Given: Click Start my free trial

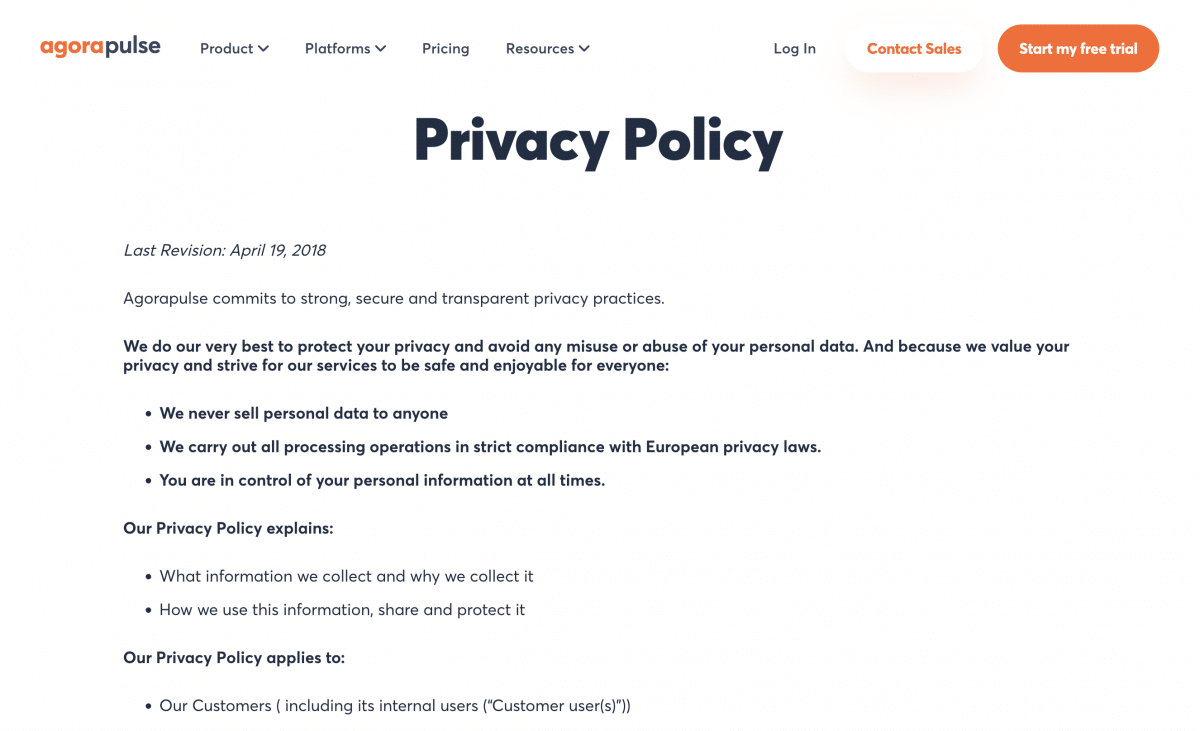Looking at the screenshot, I should coord(1078,48).
